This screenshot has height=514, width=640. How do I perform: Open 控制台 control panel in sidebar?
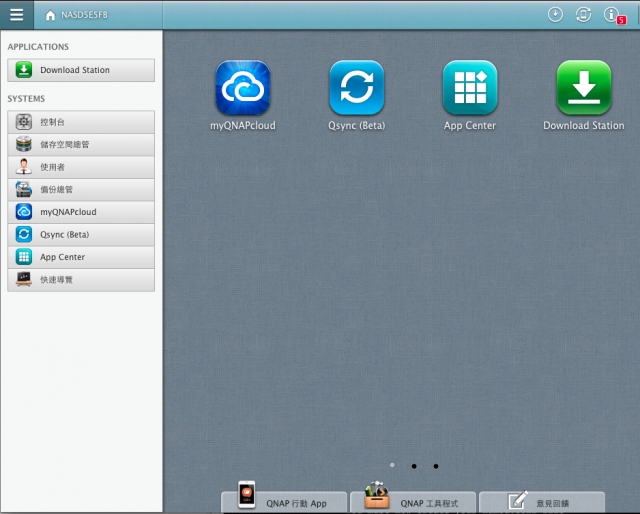[81, 122]
